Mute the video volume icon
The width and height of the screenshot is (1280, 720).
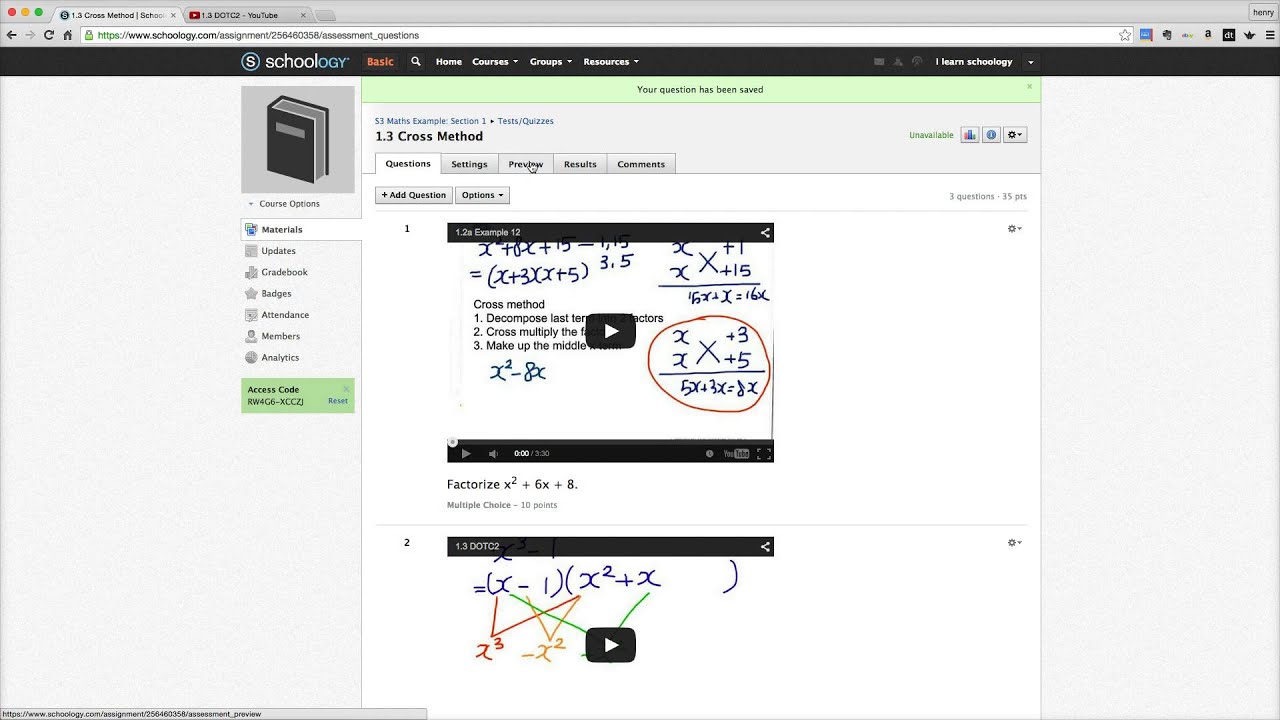(x=493, y=453)
